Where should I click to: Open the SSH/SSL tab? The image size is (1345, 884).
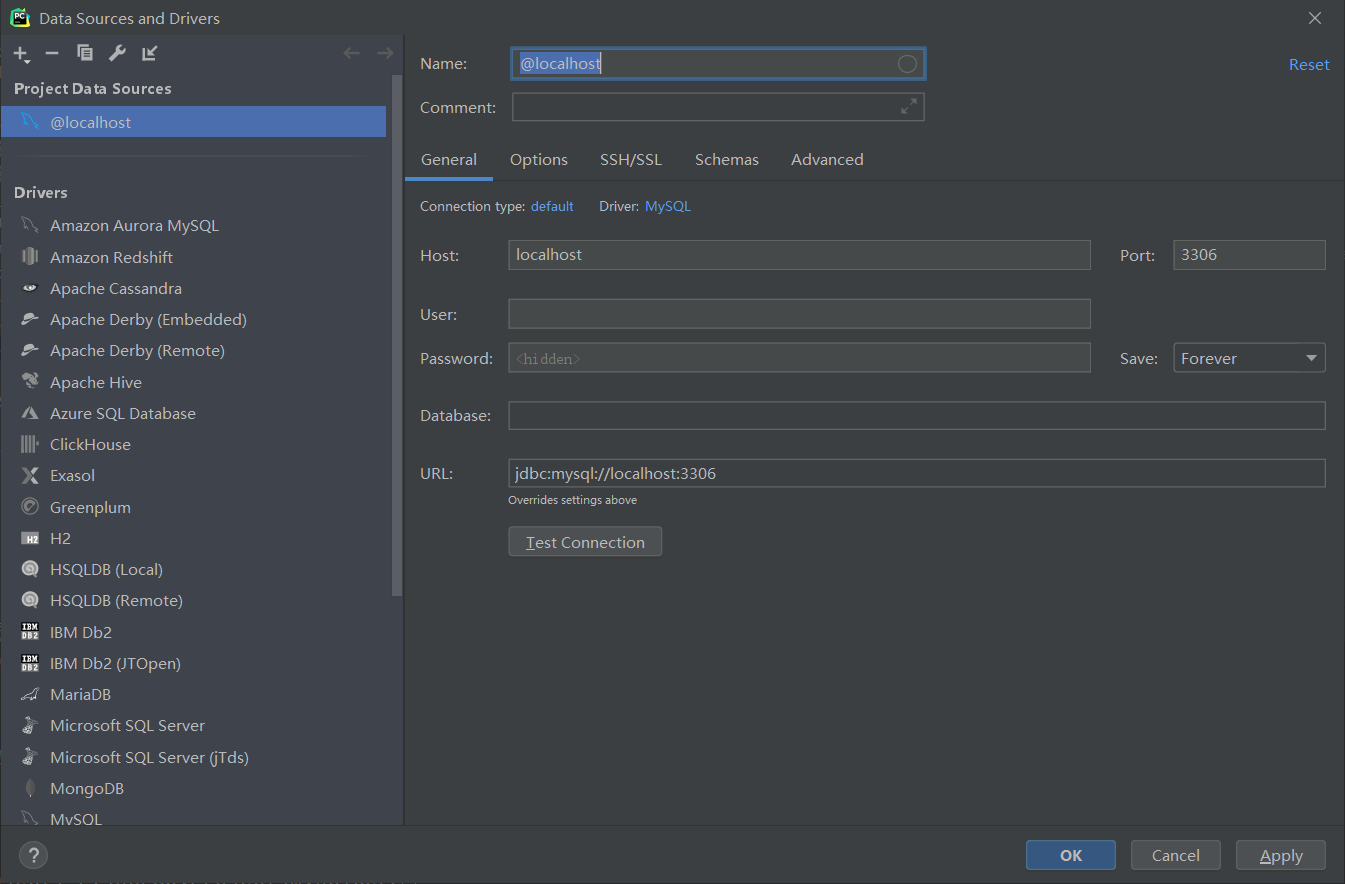pos(631,160)
